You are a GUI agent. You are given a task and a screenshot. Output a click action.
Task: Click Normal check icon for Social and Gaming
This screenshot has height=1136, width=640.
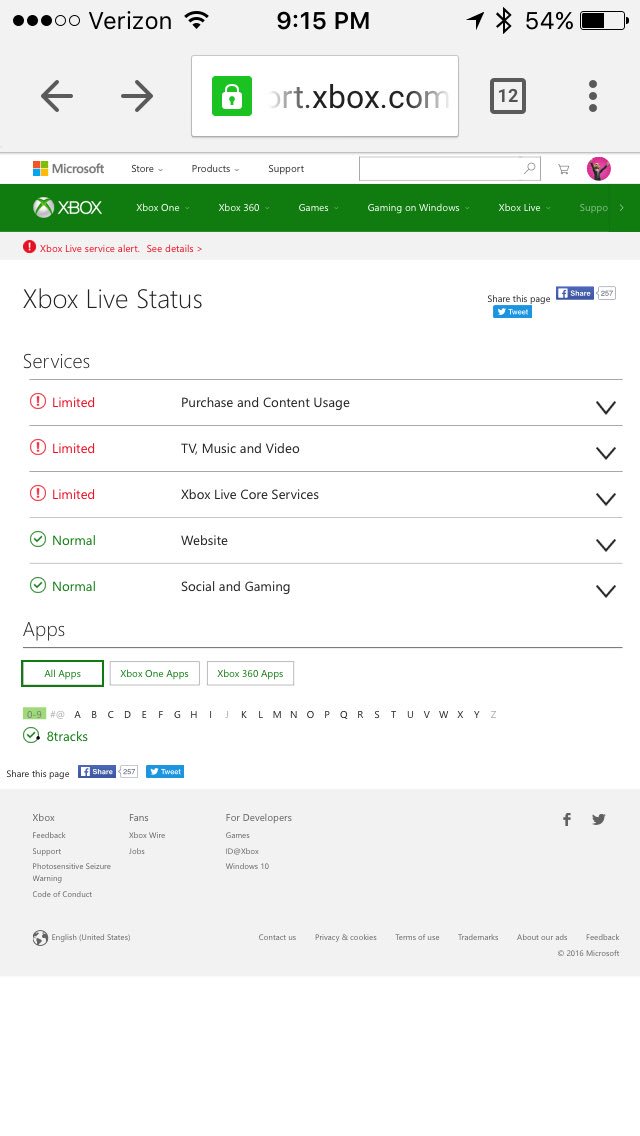tap(38, 585)
